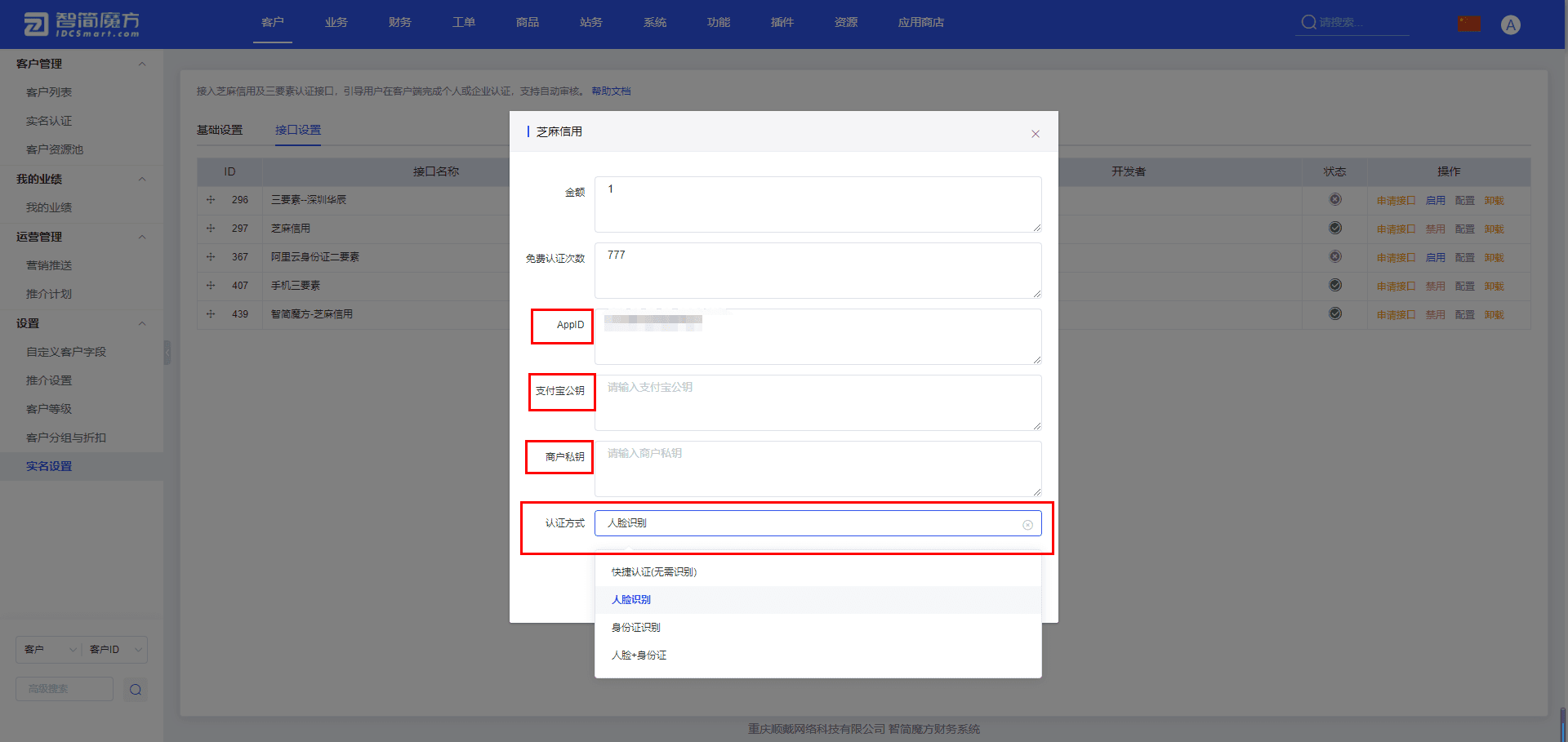
Task: Click drag handle icon of row 297
Action: [211, 229]
